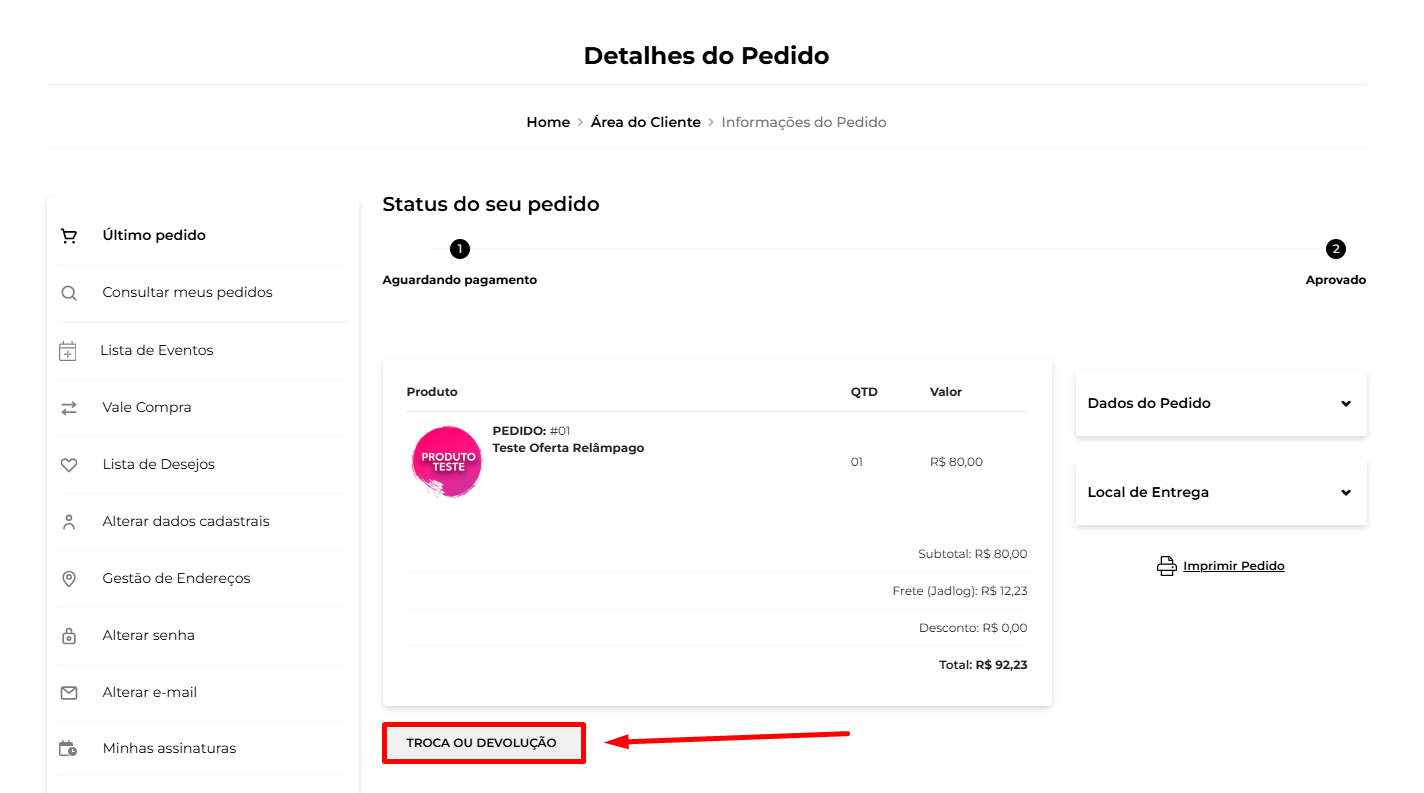Viewport: 1424px width, 793px height.
Task: Click the exchange arrows icon for Vale Compra
Action: click(69, 408)
